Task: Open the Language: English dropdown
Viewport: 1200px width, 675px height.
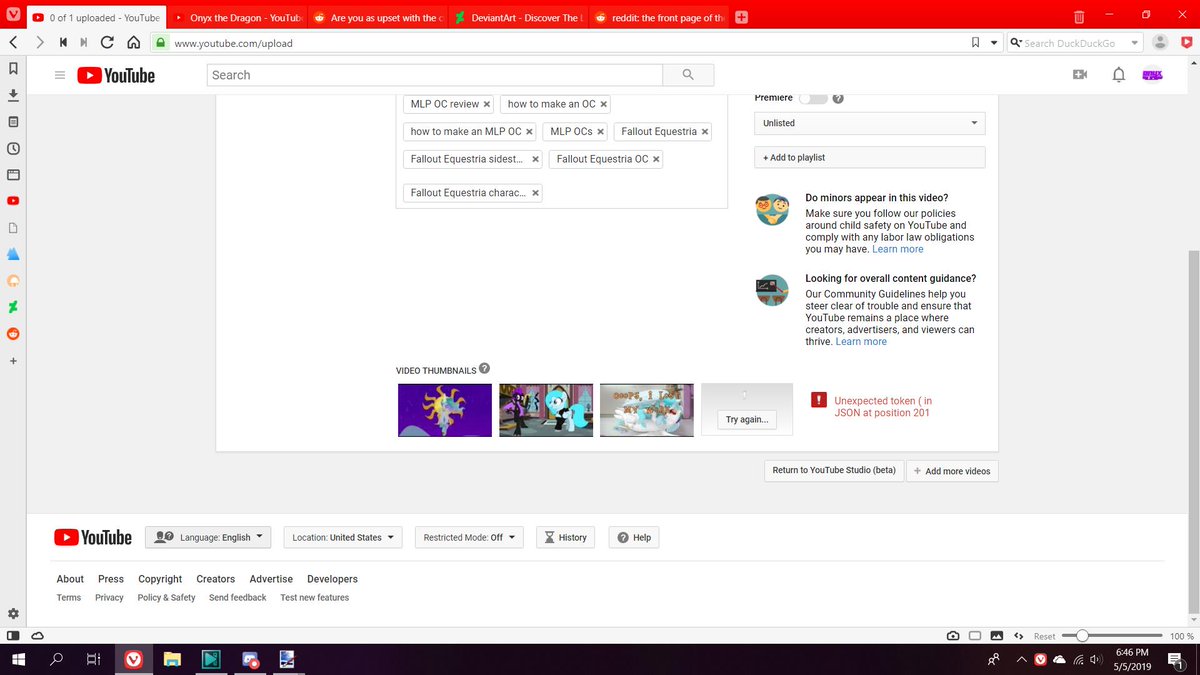Action: [x=208, y=537]
